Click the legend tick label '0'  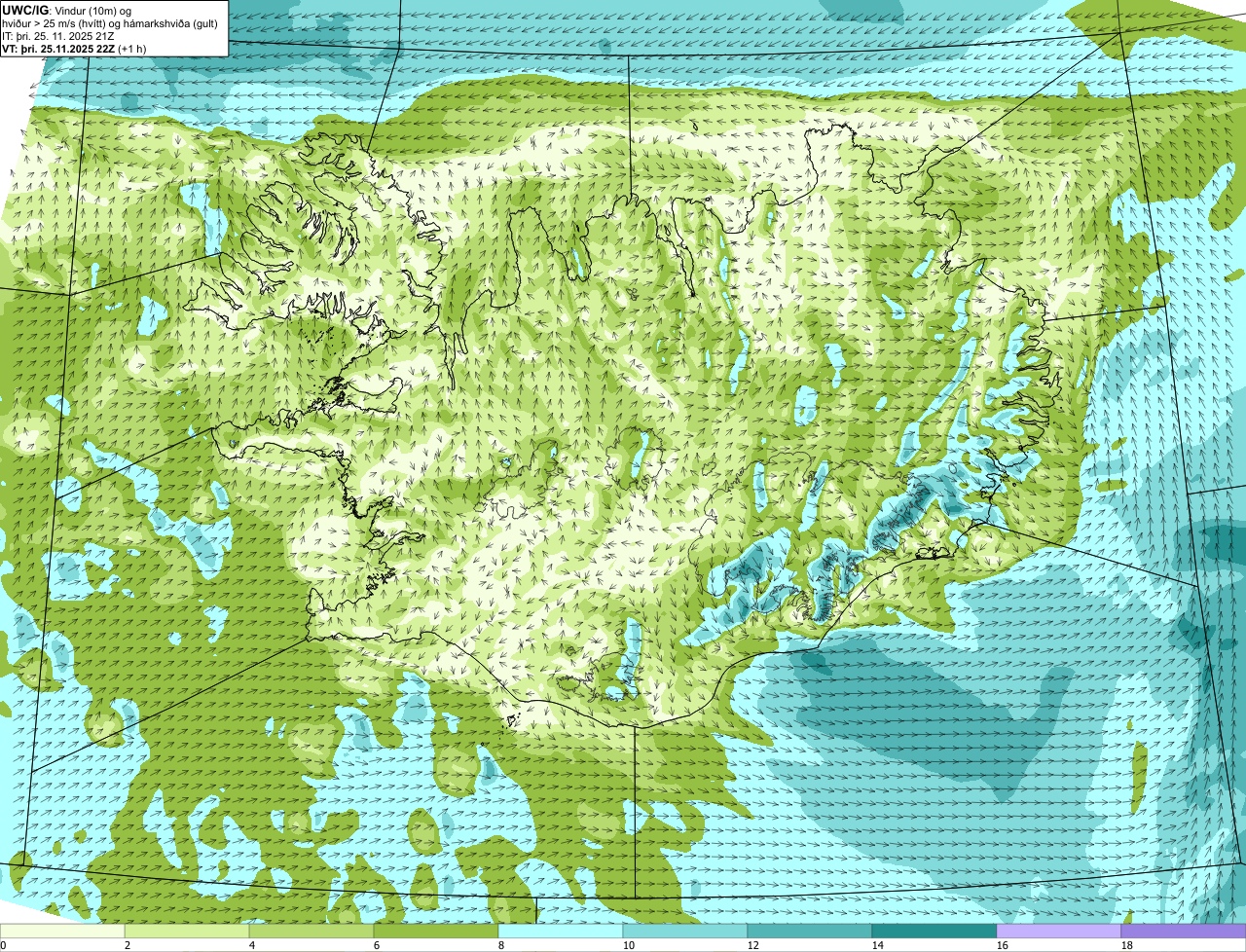coord(3,945)
